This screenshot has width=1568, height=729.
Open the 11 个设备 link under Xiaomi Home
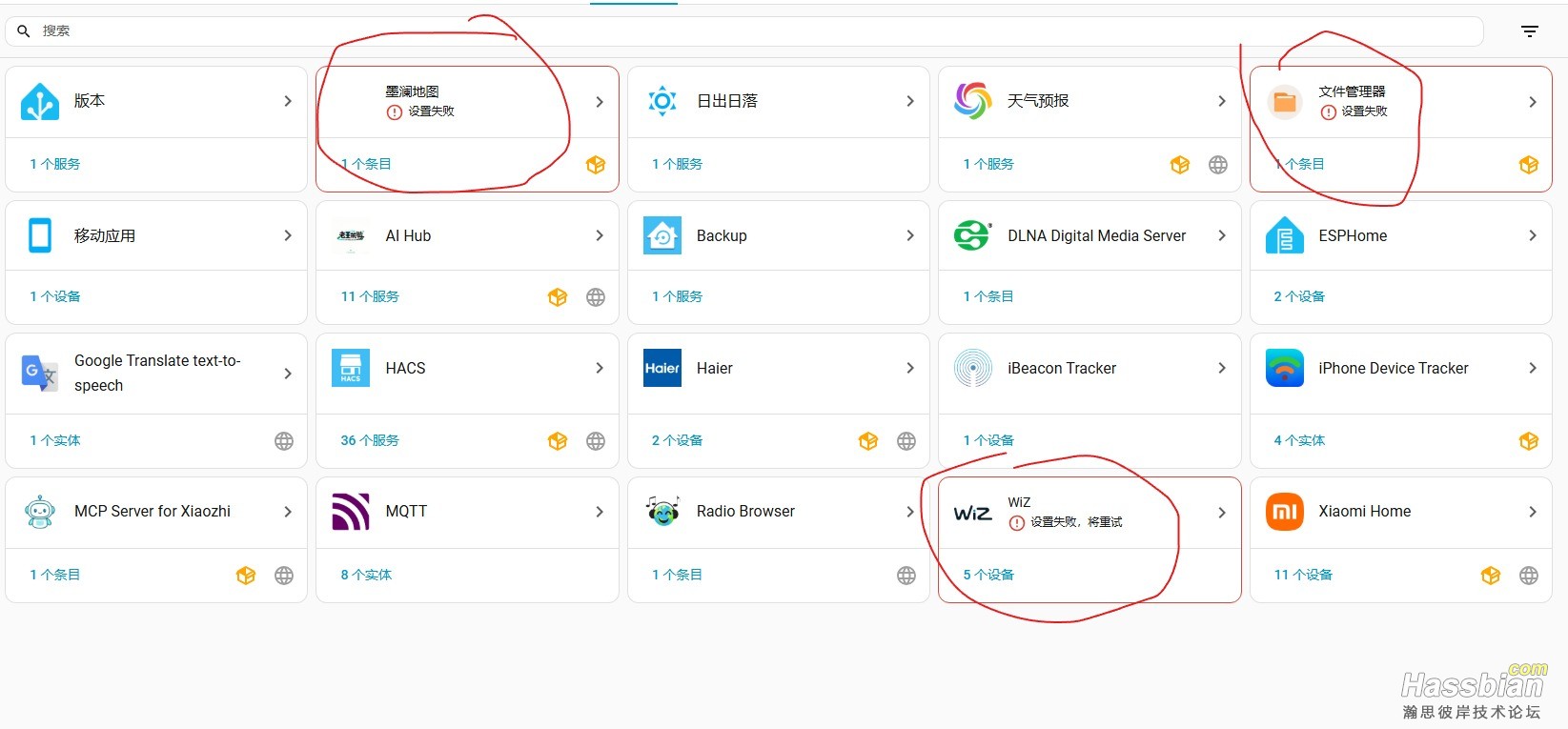coord(1303,575)
